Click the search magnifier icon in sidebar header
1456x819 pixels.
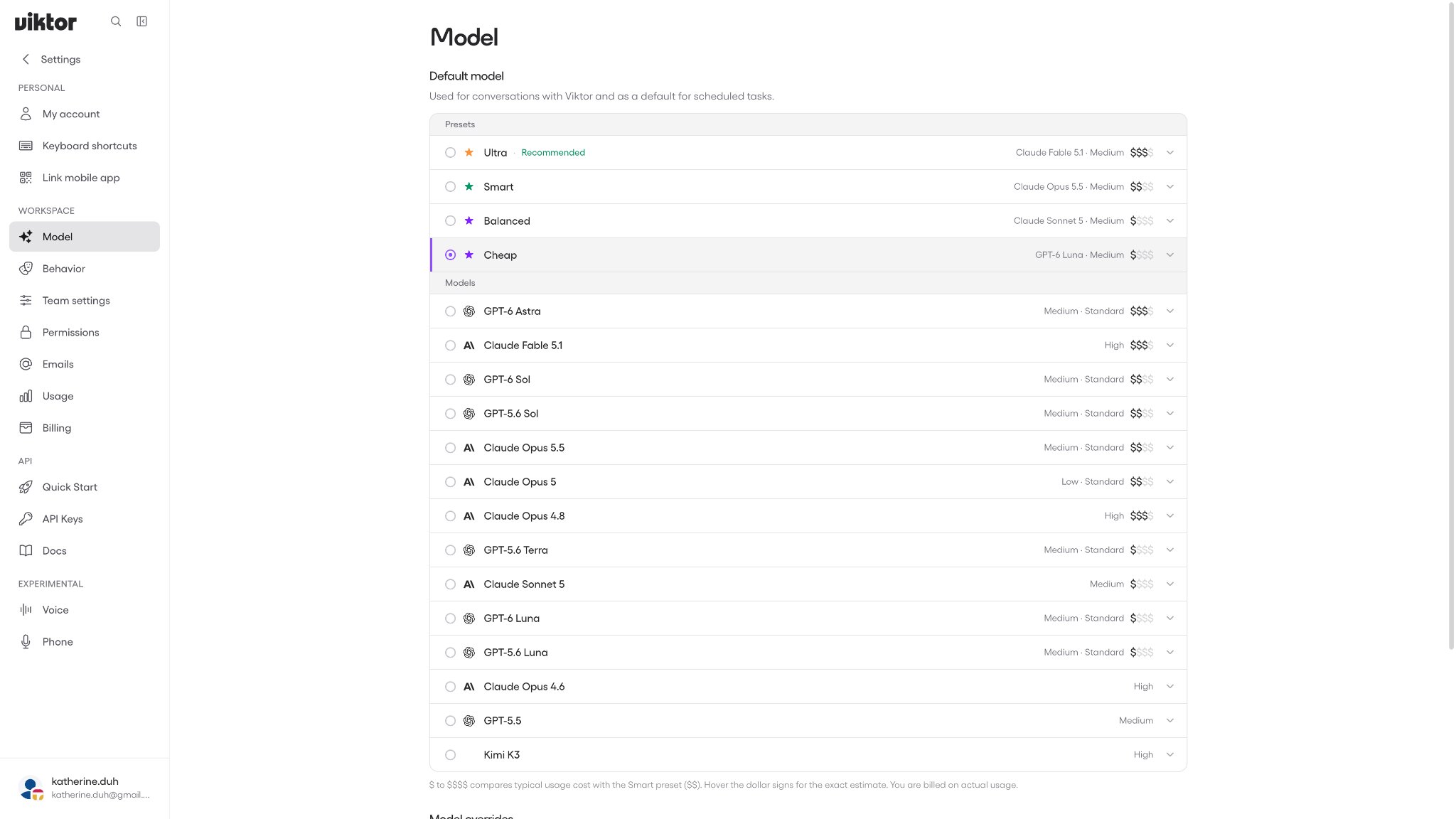(116, 21)
